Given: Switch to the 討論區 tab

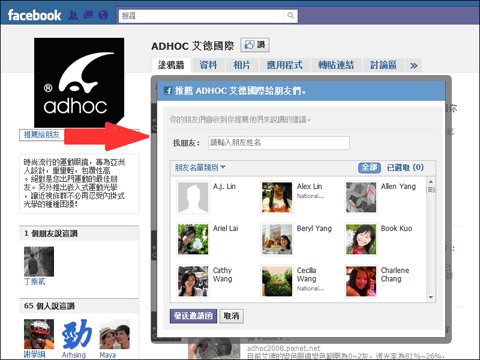Looking at the screenshot, I should pos(383,65).
